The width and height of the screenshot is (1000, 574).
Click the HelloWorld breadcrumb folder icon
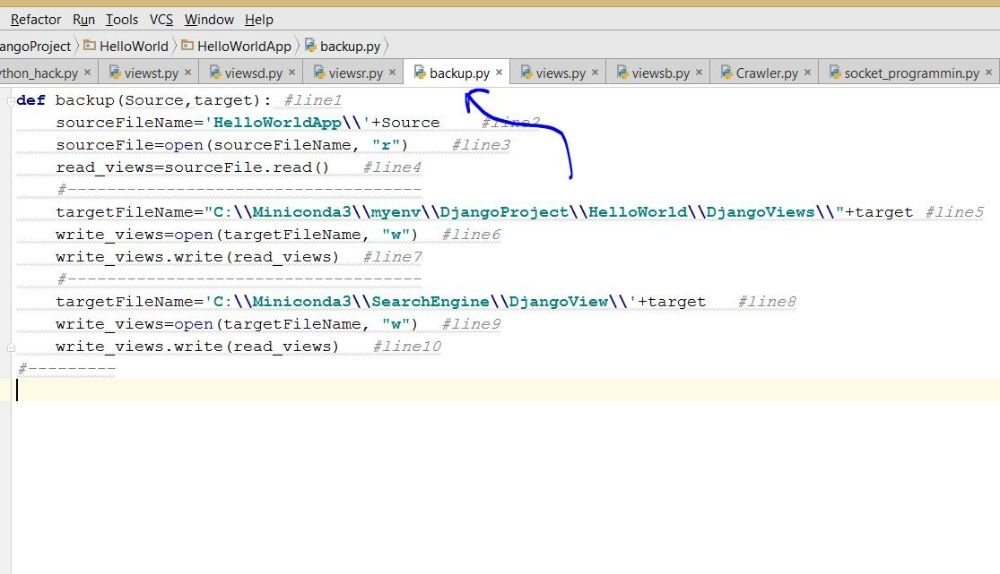point(90,45)
